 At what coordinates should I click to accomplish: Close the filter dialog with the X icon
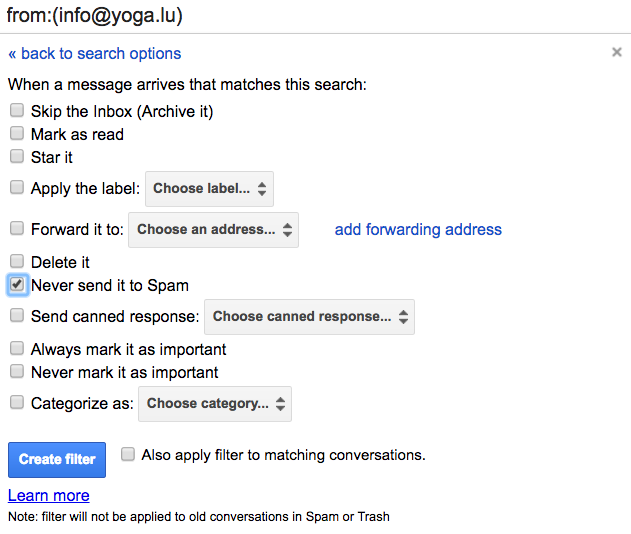pos(617,52)
